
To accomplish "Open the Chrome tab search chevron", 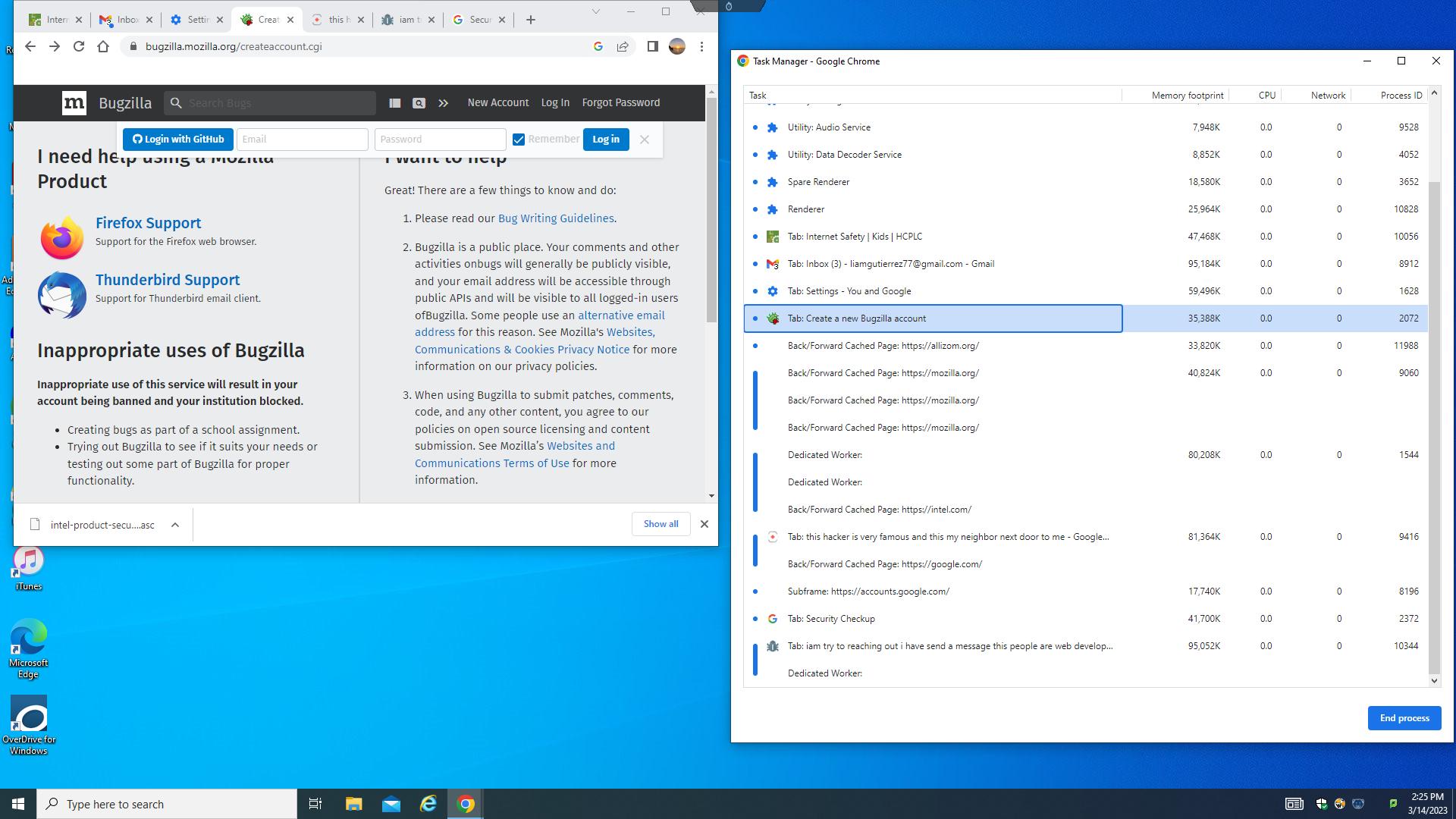I will (596, 12).
